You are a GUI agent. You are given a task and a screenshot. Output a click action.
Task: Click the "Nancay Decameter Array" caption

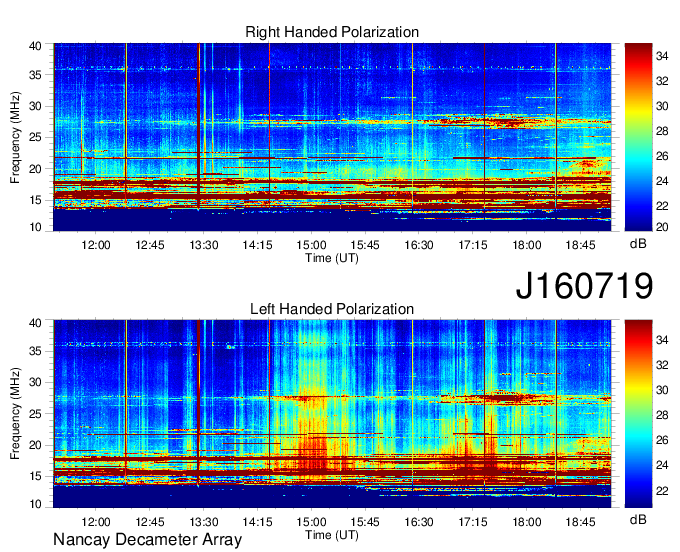coord(147,540)
